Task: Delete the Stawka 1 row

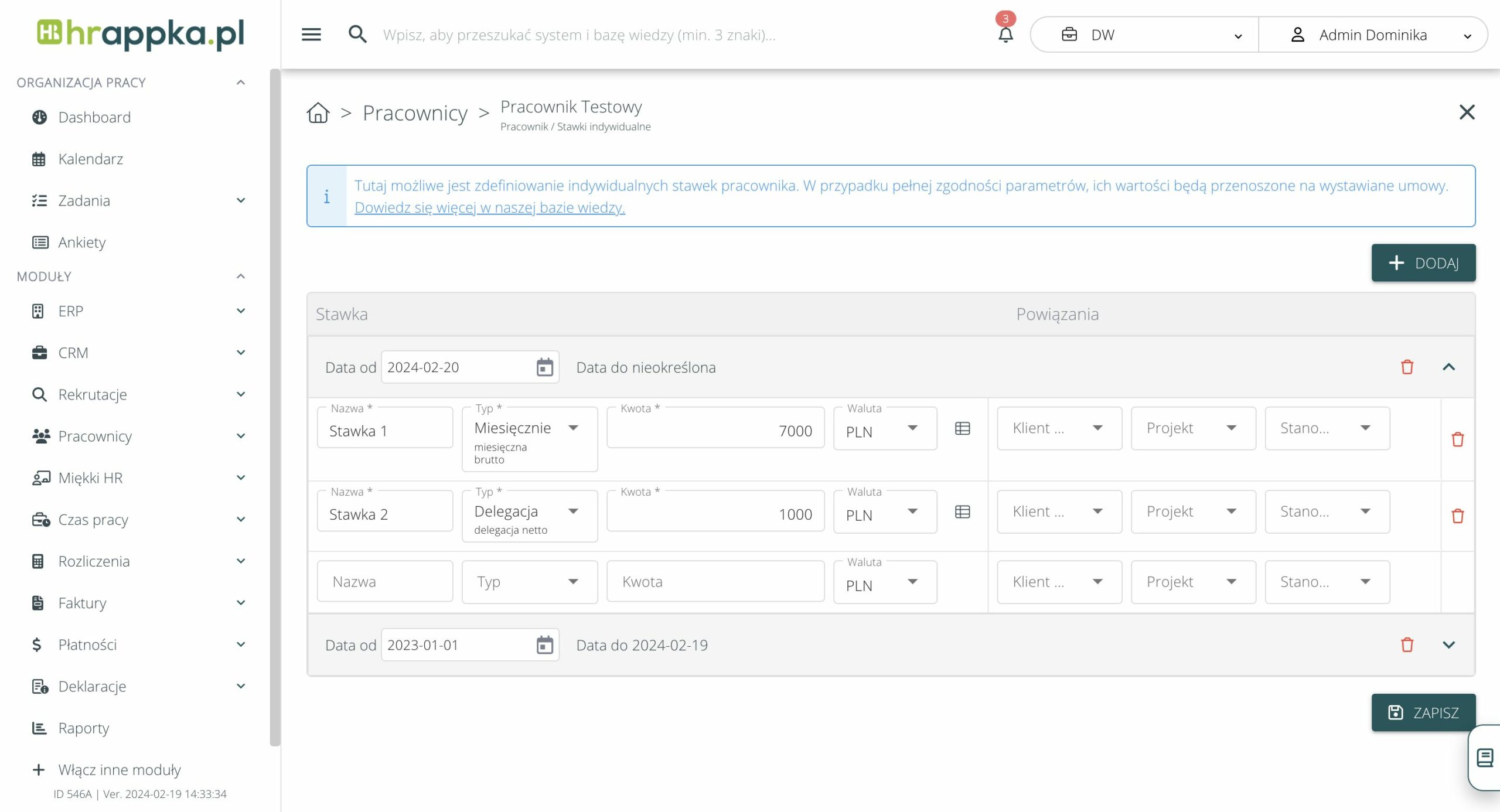Action: [1457, 439]
